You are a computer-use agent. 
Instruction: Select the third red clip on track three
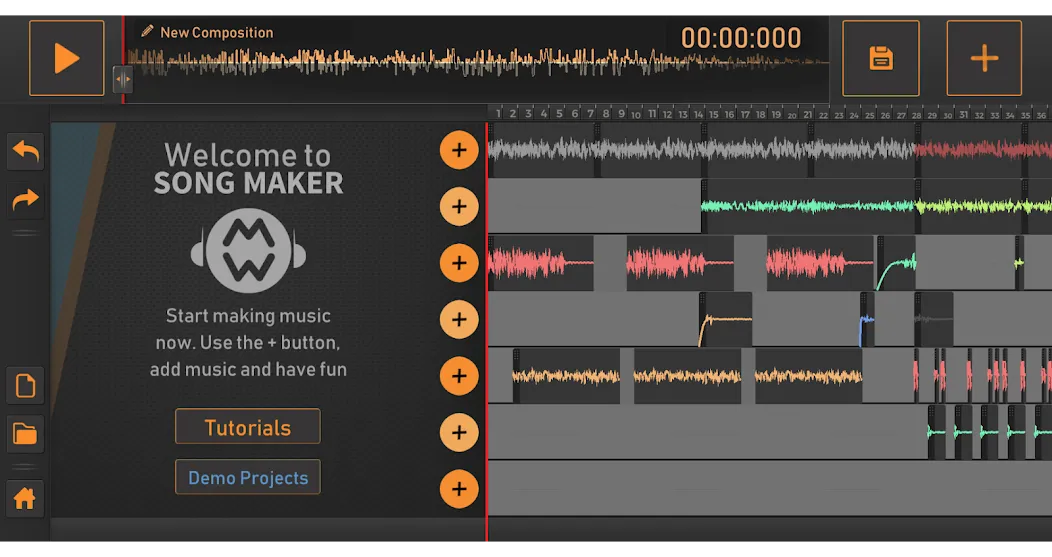pyautogui.click(x=820, y=263)
